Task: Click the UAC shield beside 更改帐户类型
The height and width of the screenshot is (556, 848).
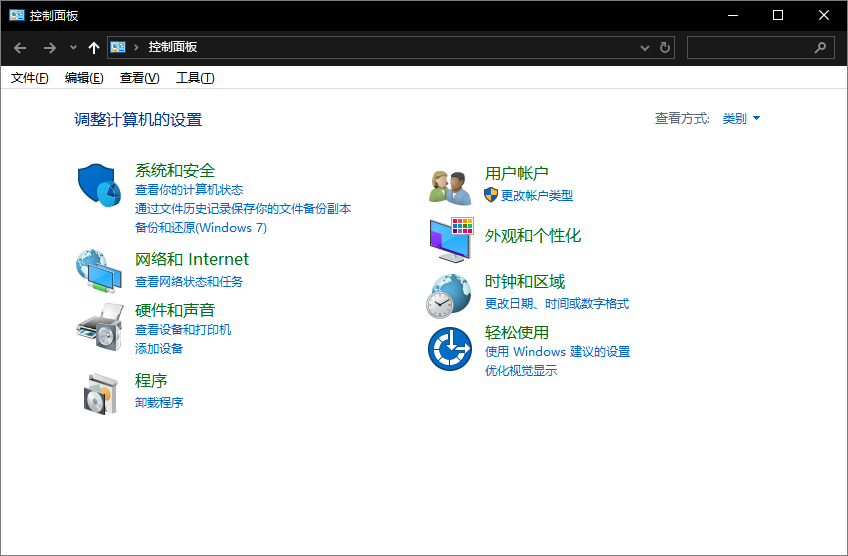Action: [491, 195]
